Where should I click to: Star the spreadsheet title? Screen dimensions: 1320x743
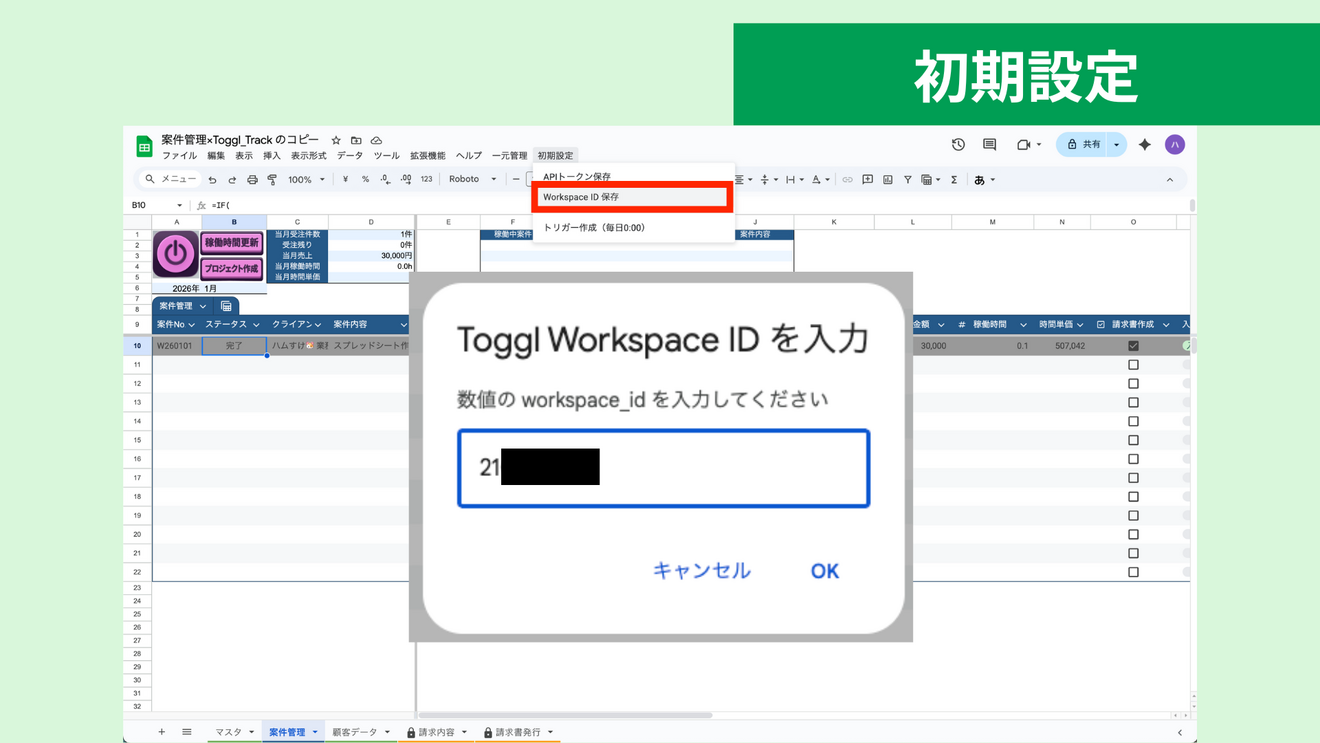(336, 141)
